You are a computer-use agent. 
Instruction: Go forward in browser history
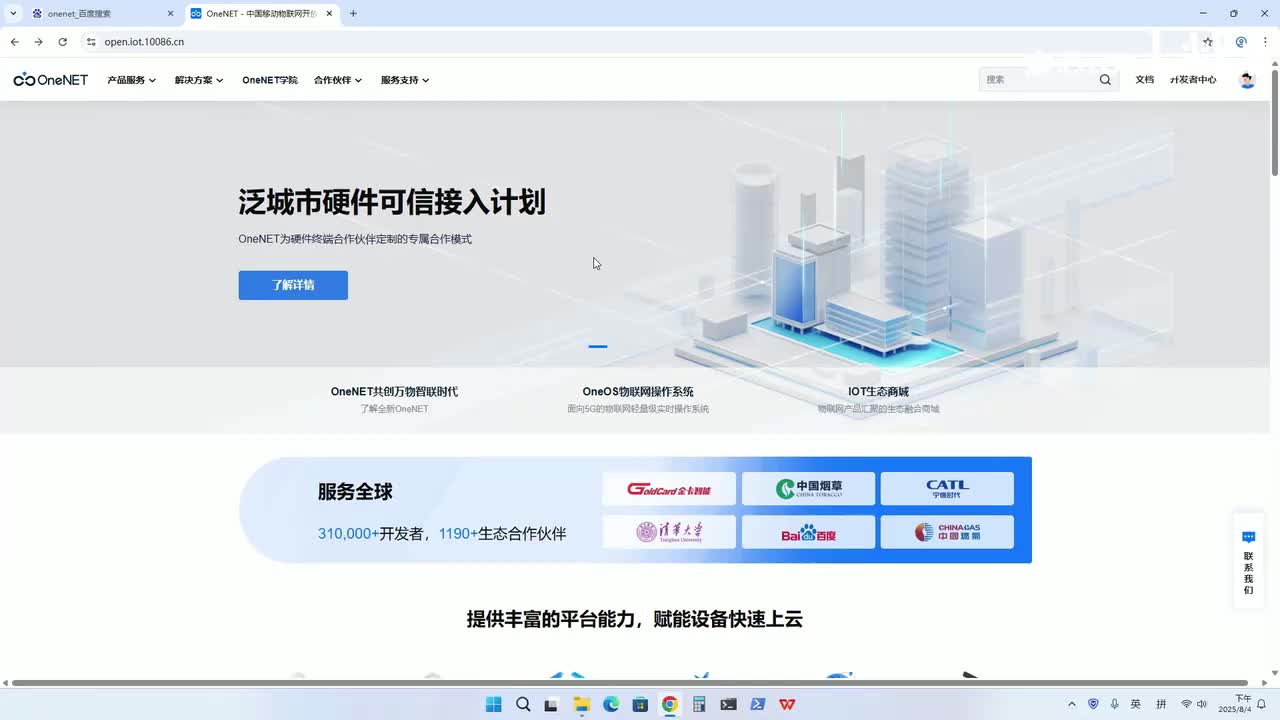click(38, 42)
